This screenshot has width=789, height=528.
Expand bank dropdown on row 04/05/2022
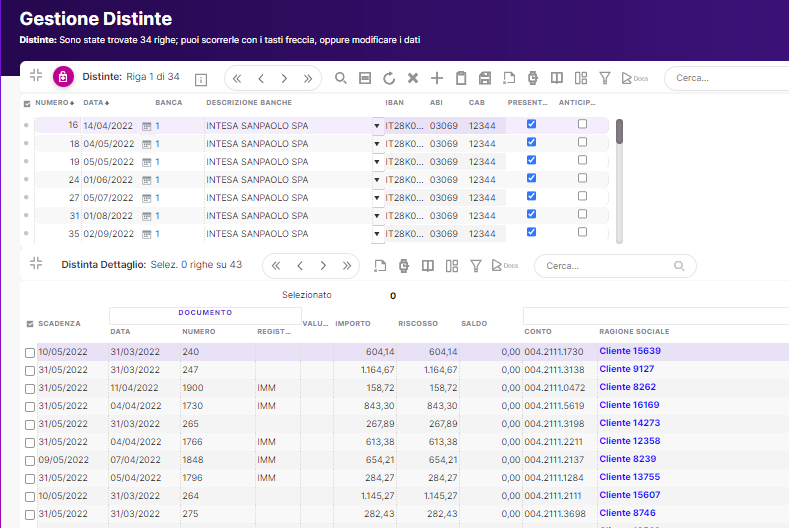tap(377, 144)
